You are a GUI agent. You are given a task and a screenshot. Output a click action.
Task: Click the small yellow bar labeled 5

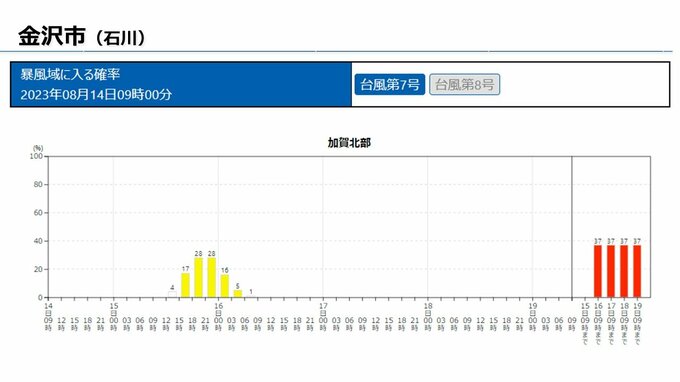238,294
